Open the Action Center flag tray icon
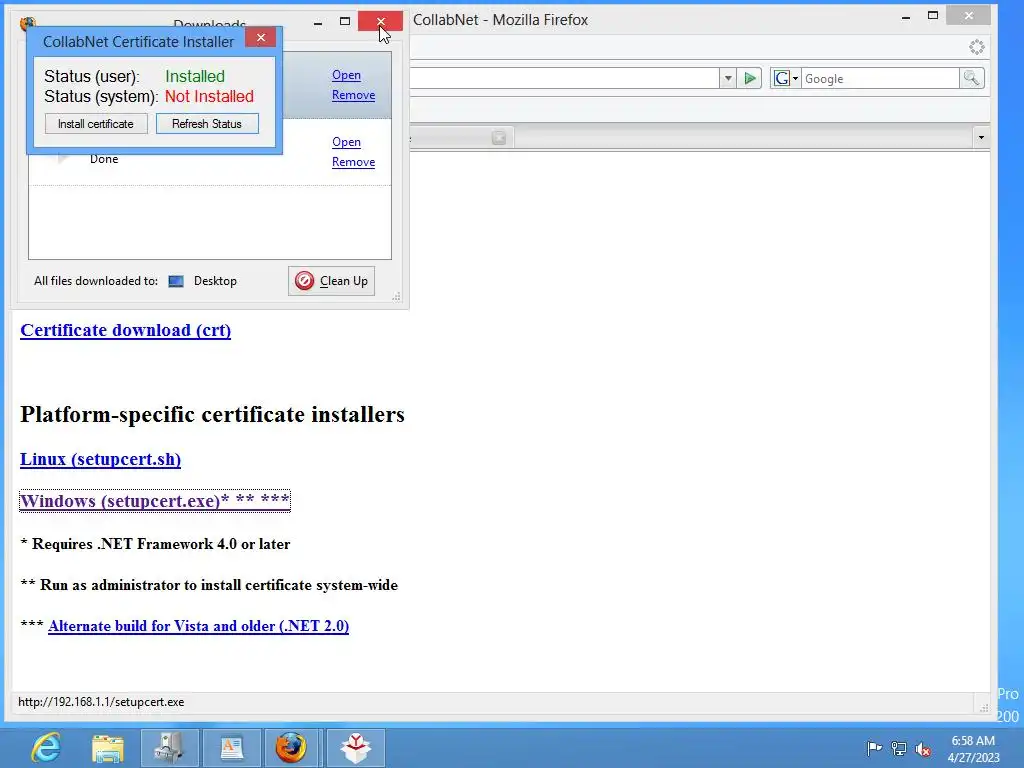 click(x=874, y=748)
